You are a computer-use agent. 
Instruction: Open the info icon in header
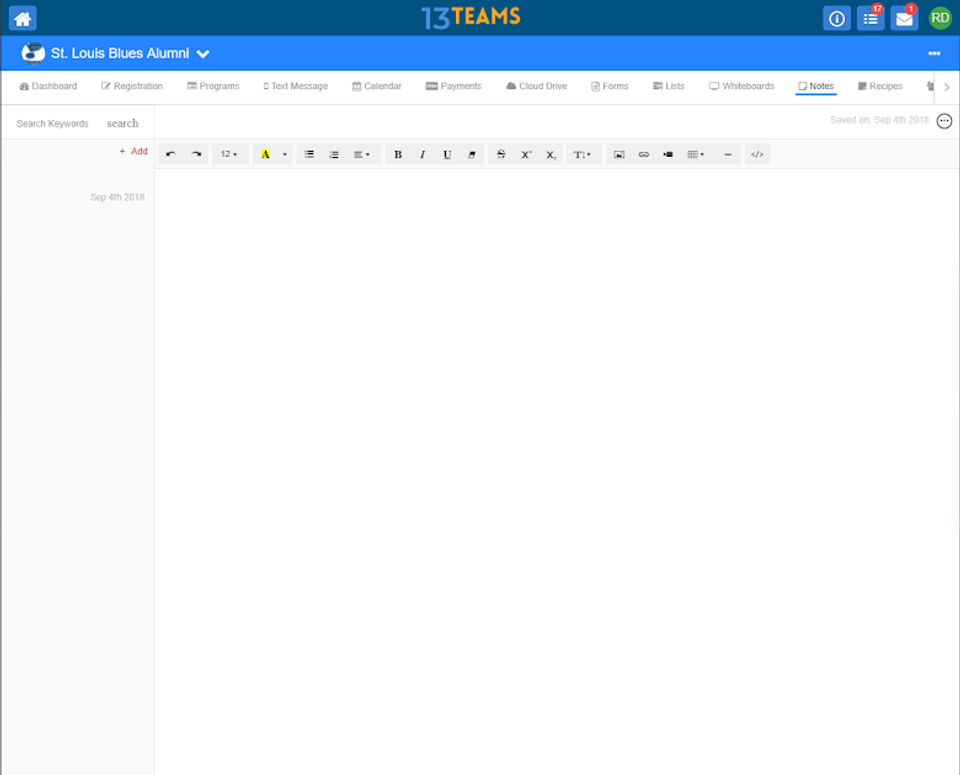coord(836,18)
